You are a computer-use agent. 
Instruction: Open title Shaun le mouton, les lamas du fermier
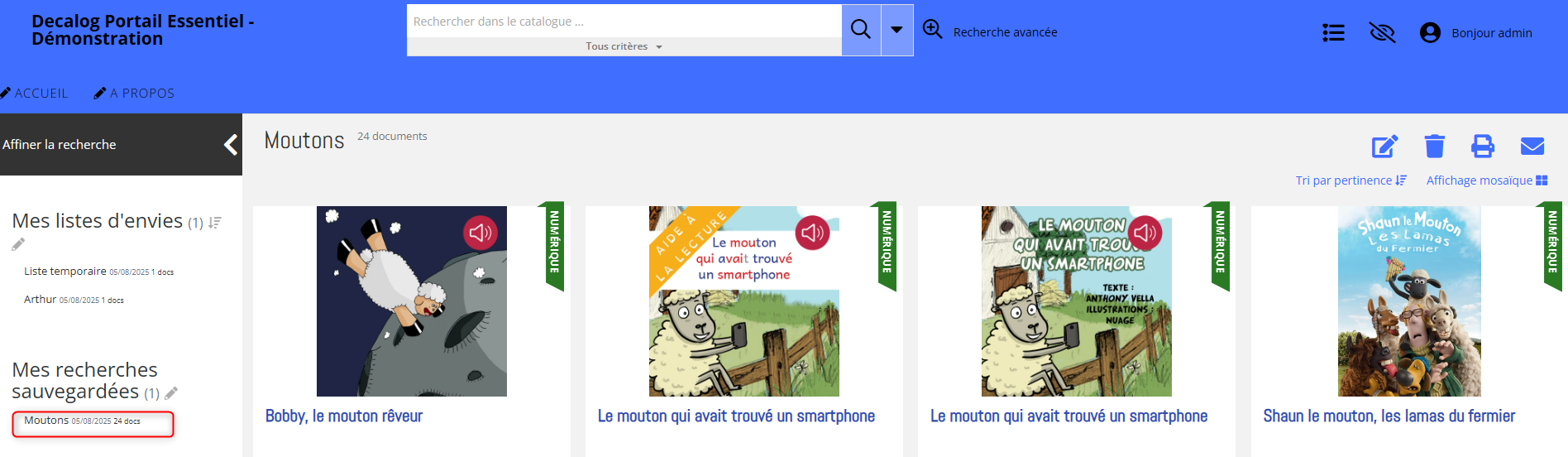click(1389, 416)
